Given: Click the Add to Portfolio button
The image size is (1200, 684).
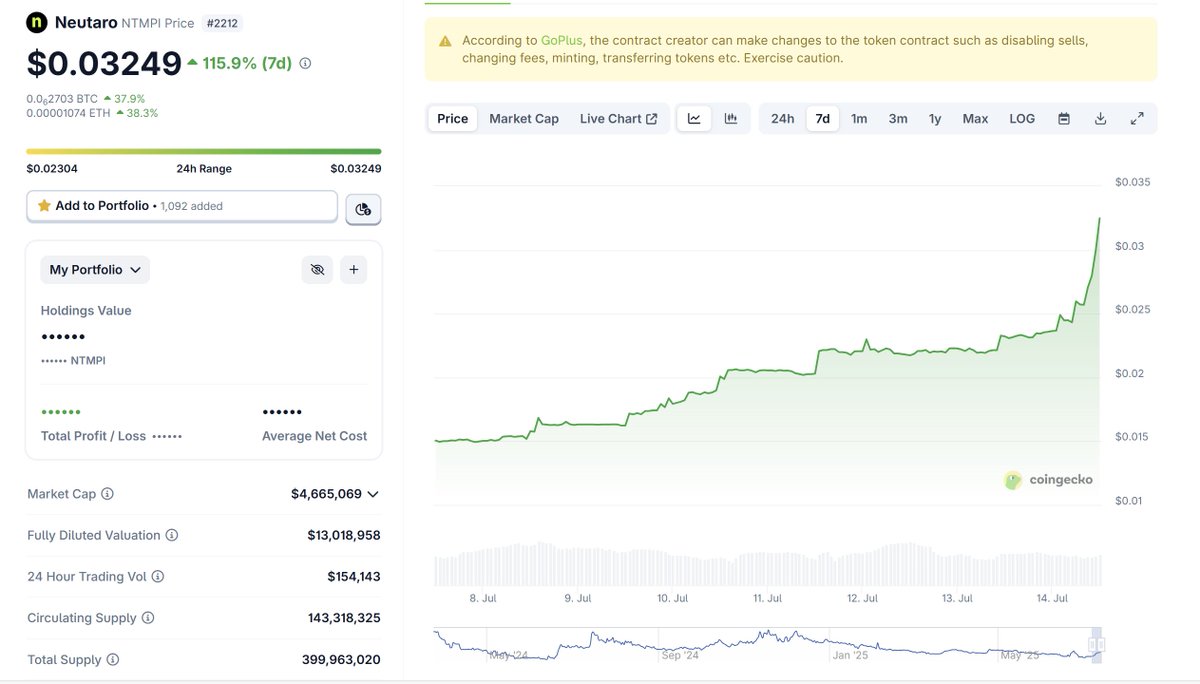Looking at the screenshot, I should (182, 206).
